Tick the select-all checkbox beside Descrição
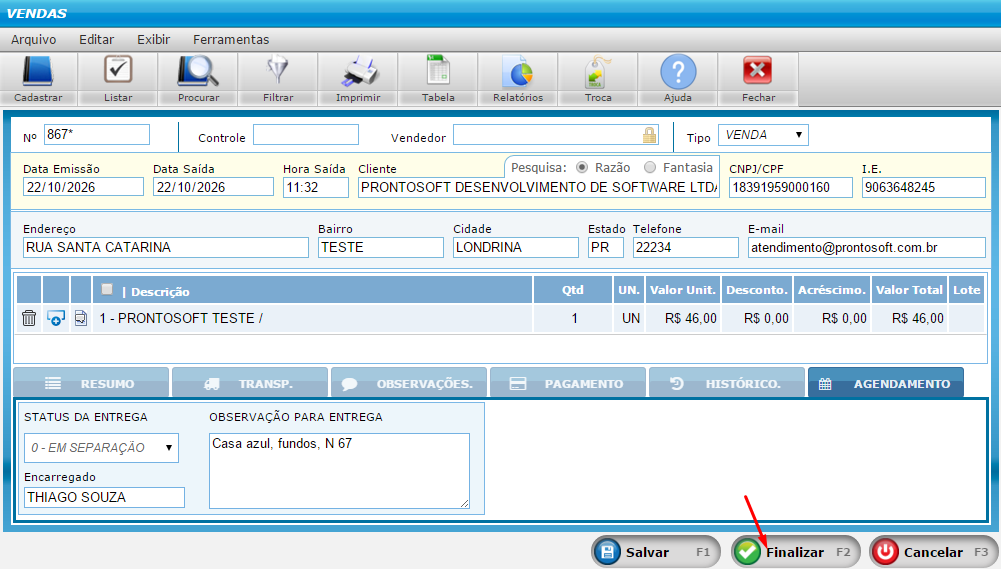The image size is (1001, 569). [x=107, y=290]
